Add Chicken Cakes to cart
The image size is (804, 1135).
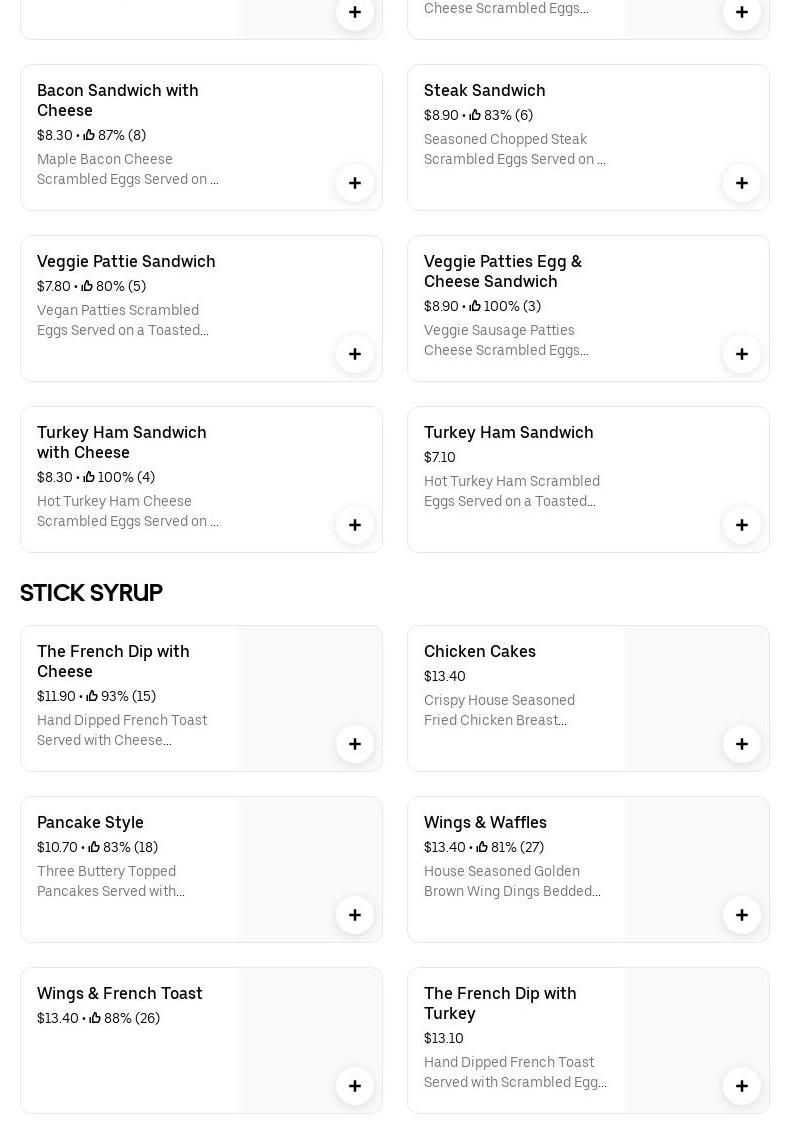point(742,744)
